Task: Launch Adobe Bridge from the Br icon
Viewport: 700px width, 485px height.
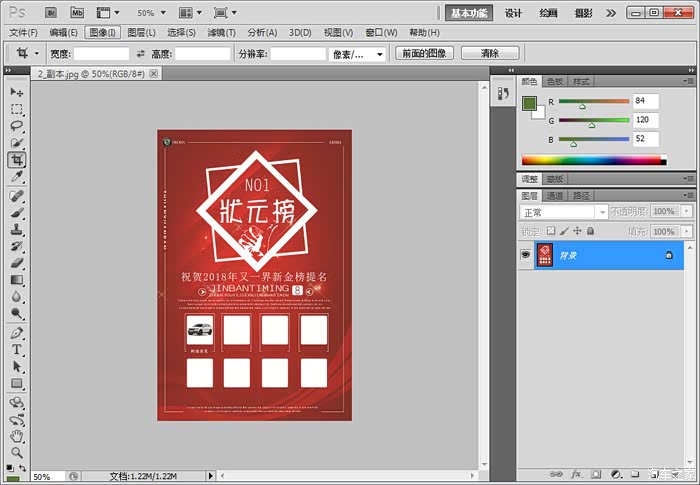Action: click(52, 12)
